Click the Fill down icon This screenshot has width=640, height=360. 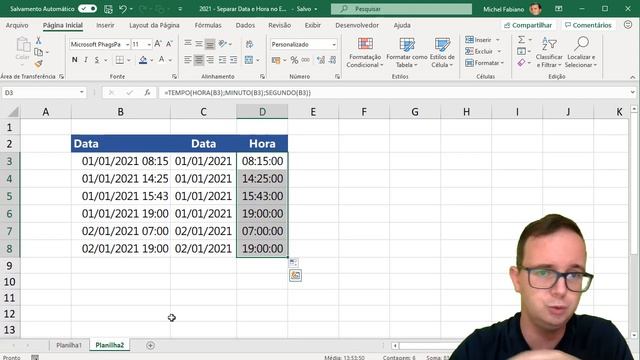521,51
